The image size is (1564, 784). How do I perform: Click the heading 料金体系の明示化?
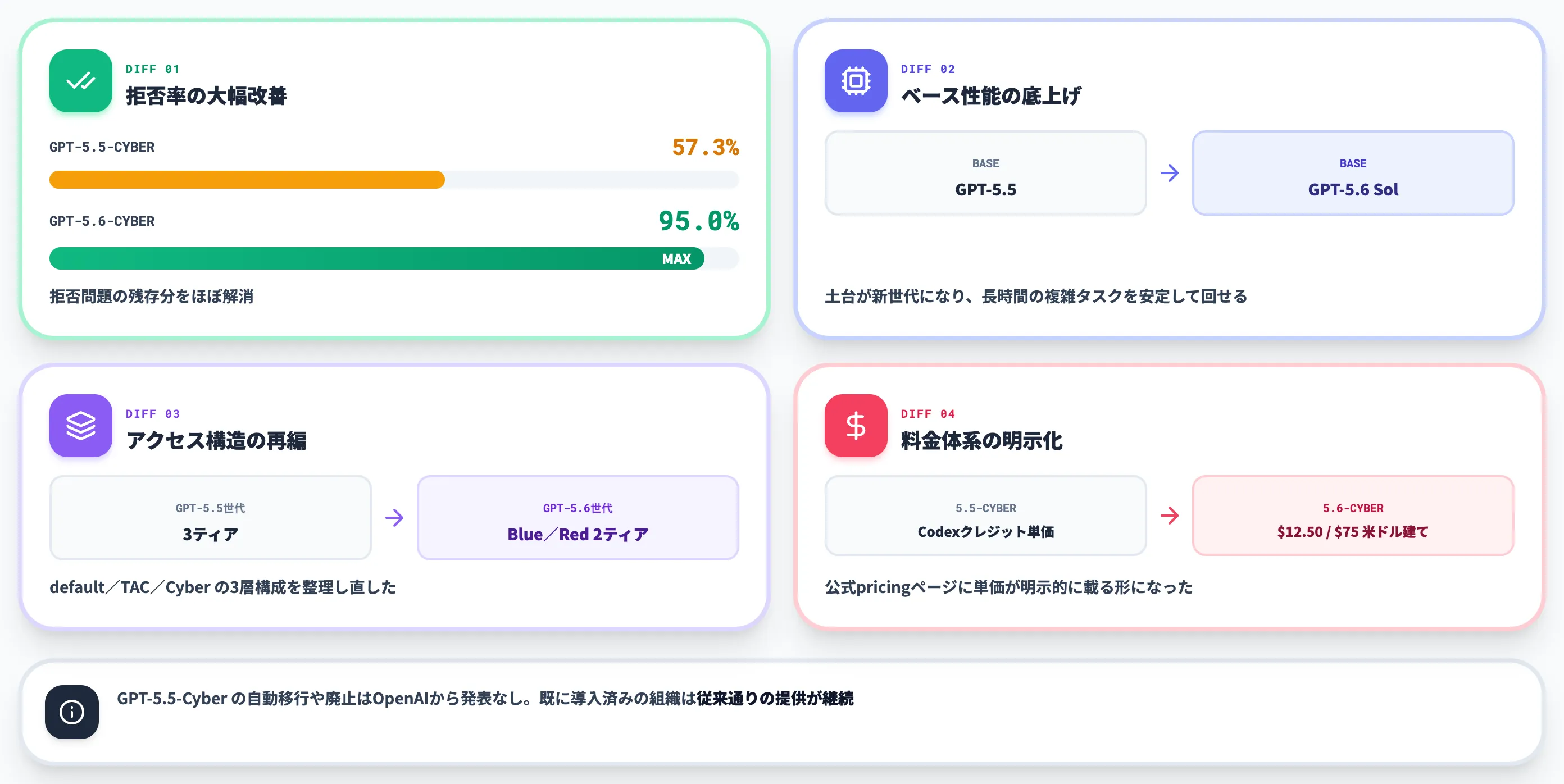point(982,440)
